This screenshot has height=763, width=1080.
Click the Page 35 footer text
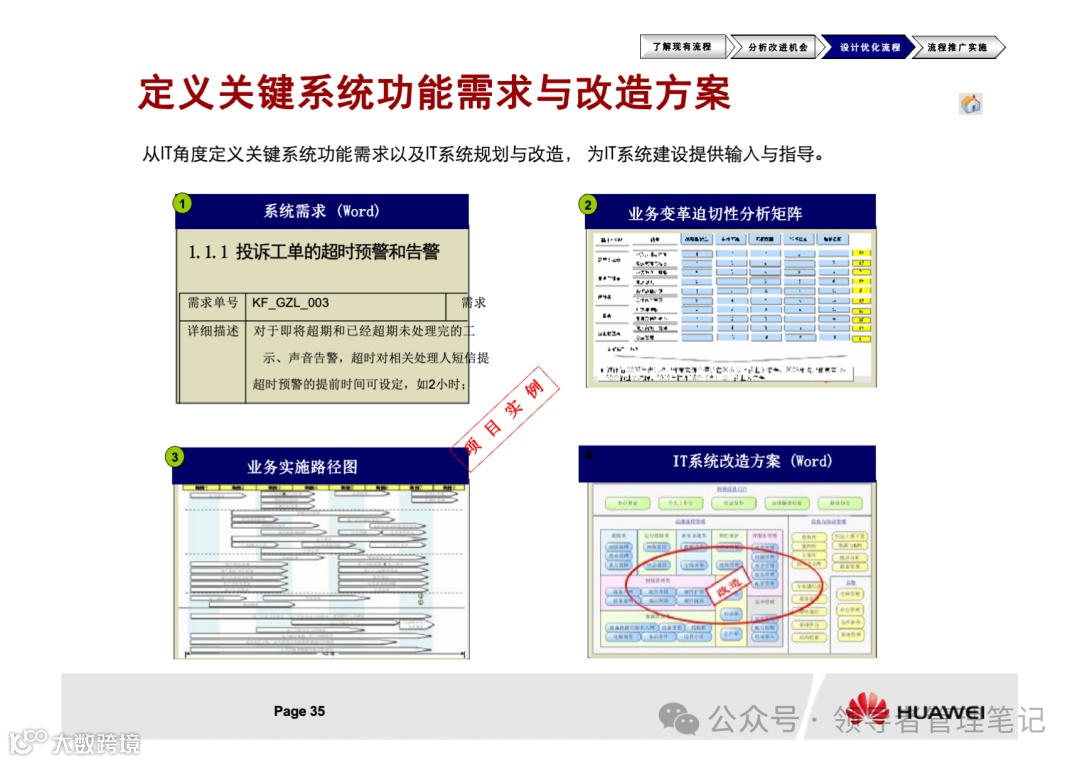point(299,711)
